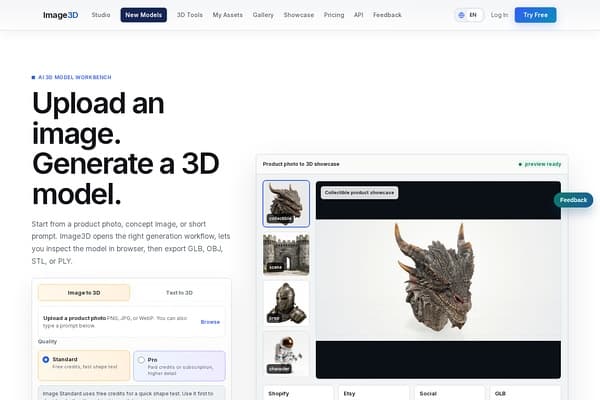Click Browse to upload a photo
Image resolution: width=600 pixels, height=400 pixels.
coord(210,322)
